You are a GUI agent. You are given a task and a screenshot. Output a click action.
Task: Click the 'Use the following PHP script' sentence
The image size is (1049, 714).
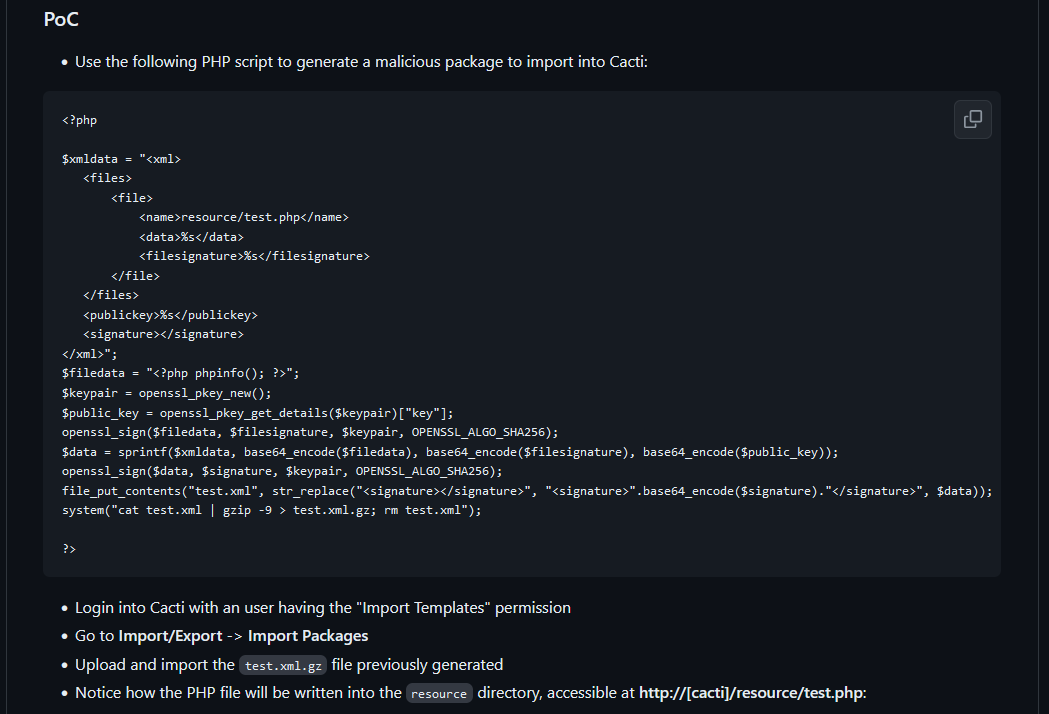(x=361, y=62)
